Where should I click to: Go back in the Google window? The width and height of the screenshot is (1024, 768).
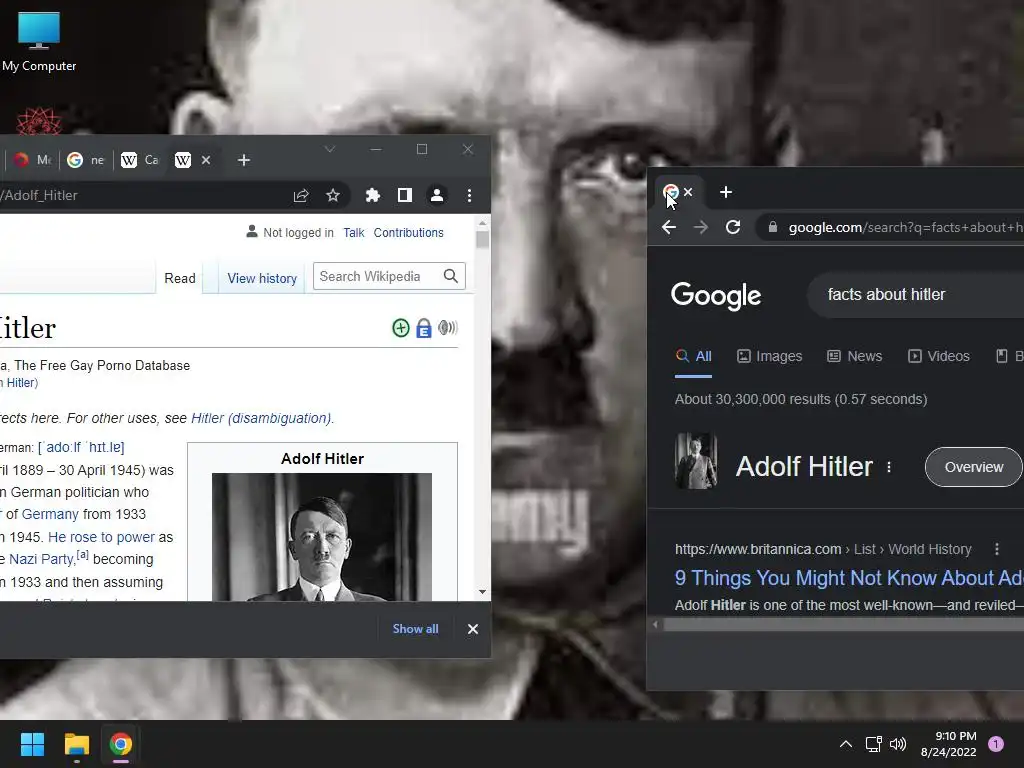click(669, 227)
